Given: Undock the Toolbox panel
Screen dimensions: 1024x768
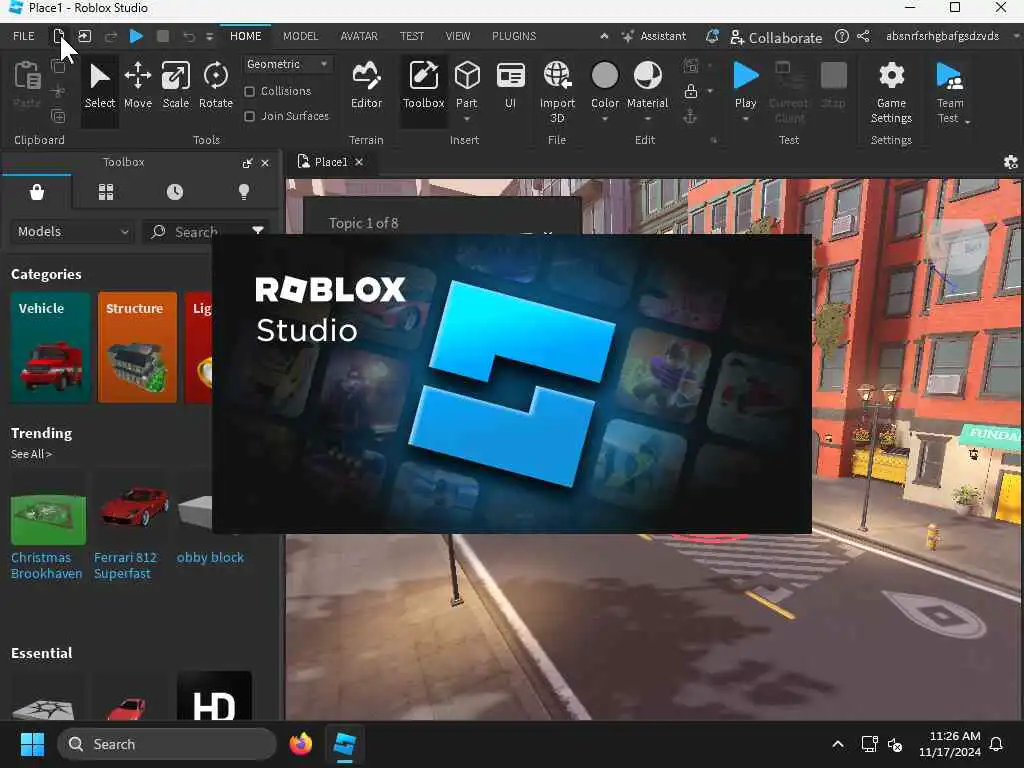Looking at the screenshot, I should (247, 163).
